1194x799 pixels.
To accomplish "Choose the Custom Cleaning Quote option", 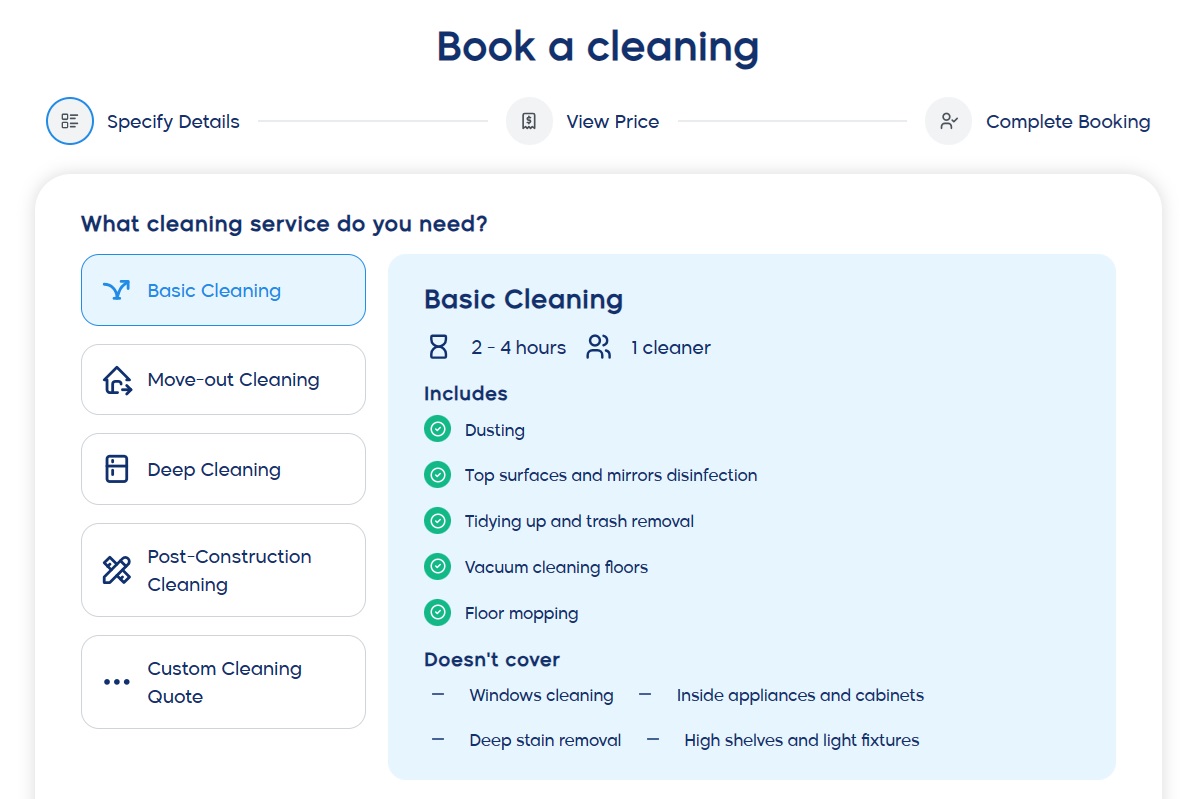I will pyautogui.click(x=224, y=682).
